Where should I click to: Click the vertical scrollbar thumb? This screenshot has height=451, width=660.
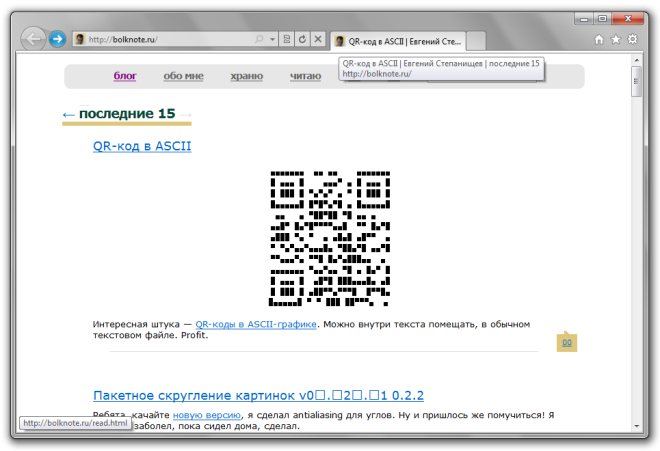[x=637, y=82]
